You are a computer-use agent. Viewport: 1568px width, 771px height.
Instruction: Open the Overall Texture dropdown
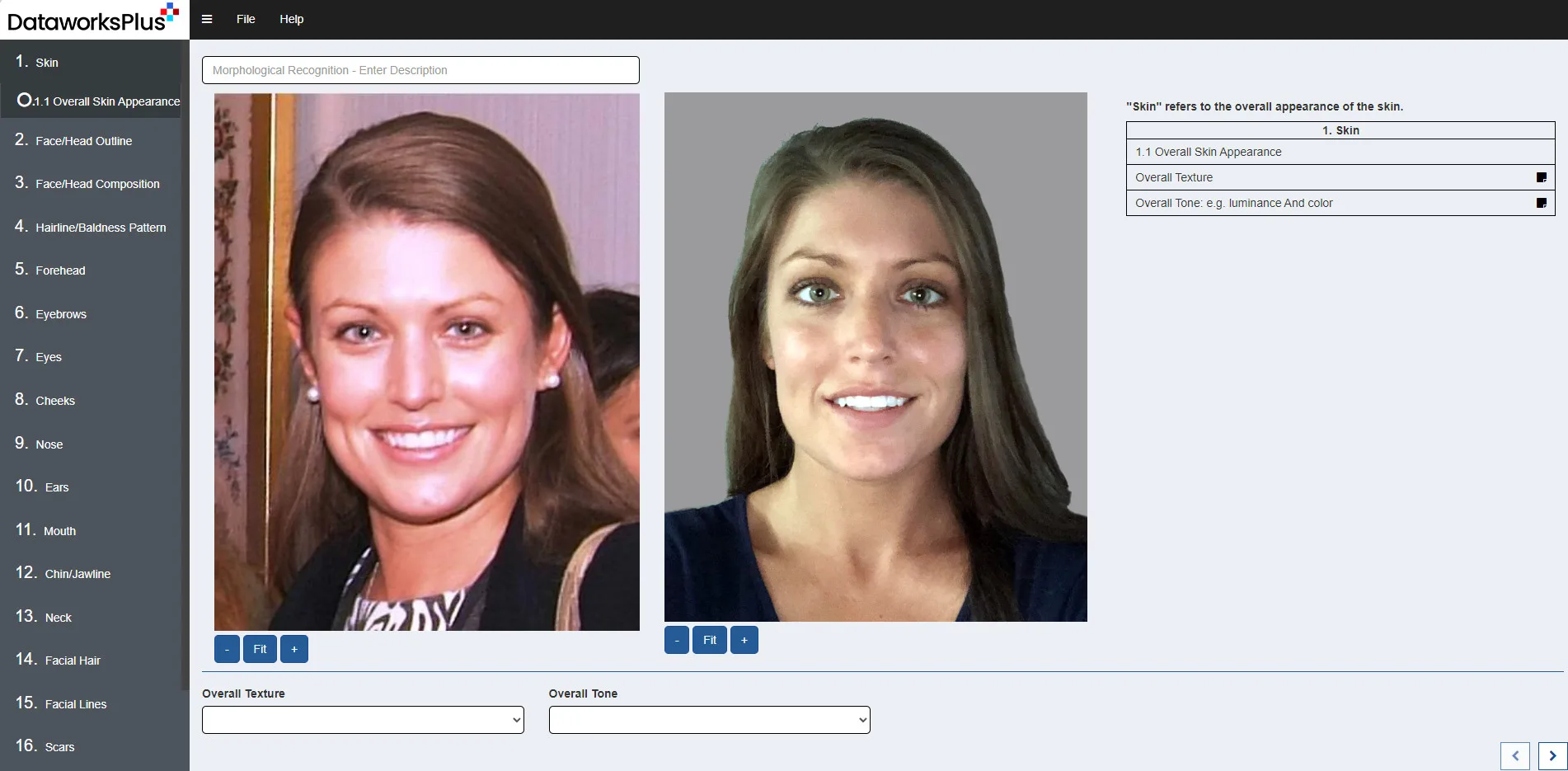point(363,720)
